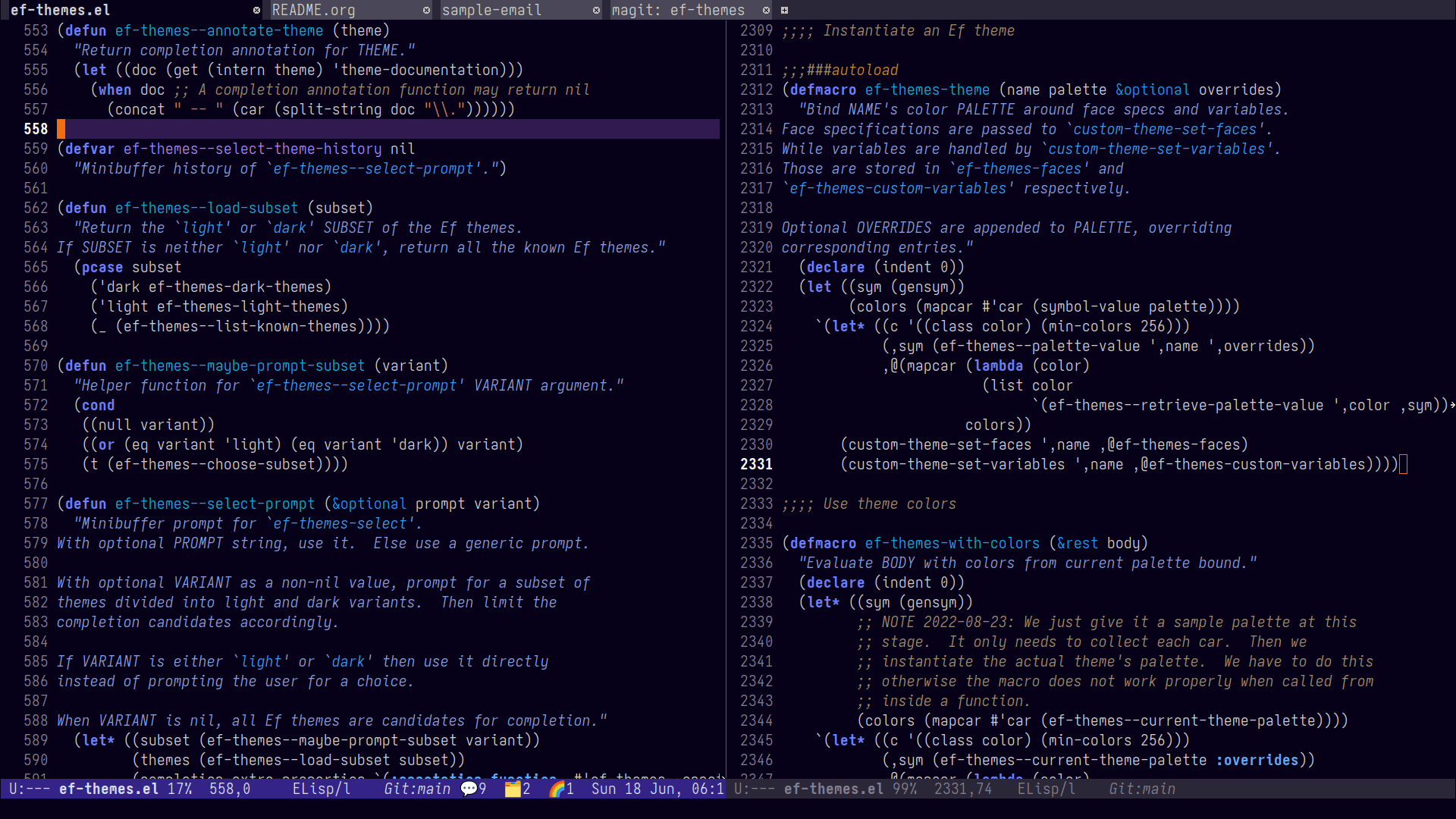
Task: Click the pcase keyword on line 565
Action: pos(102,267)
